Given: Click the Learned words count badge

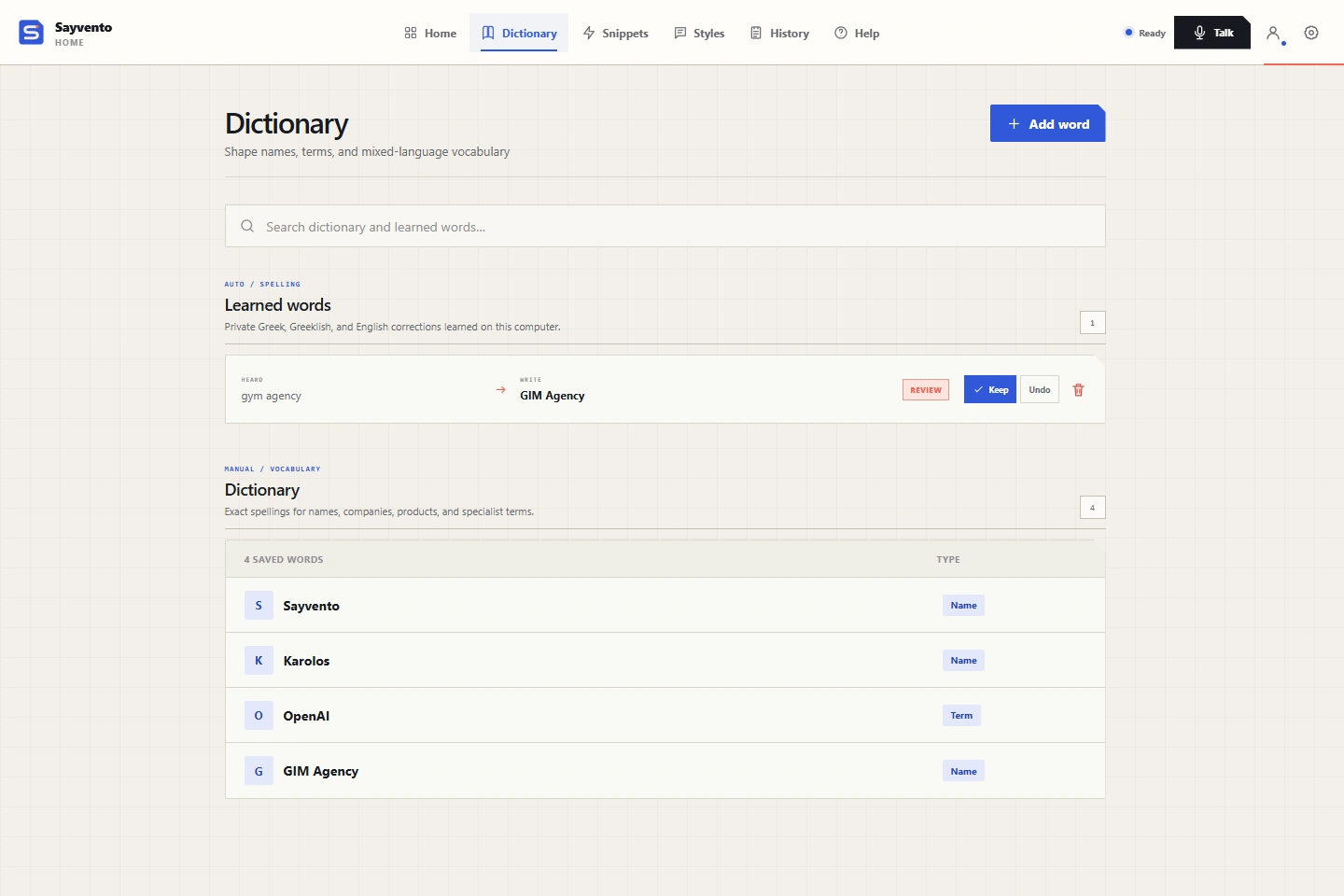Looking at the screenshot, I should [x=1092, y=323].
